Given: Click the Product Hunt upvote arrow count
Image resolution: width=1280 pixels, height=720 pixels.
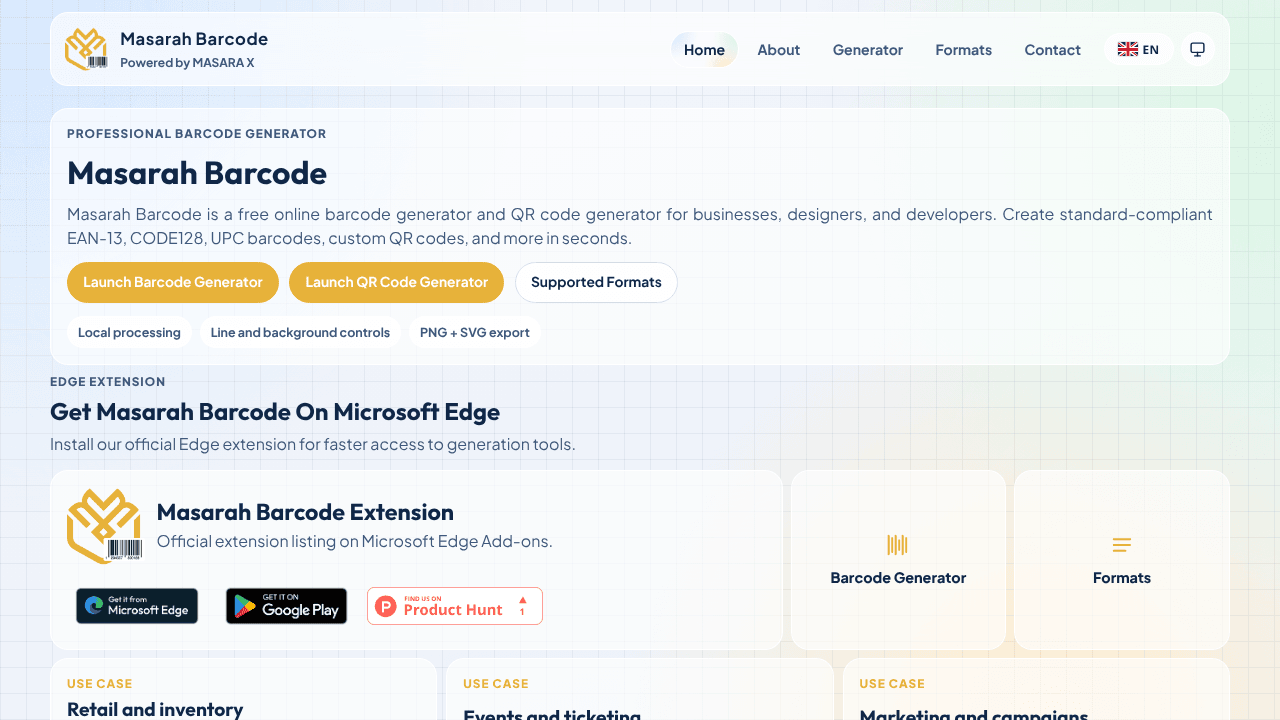Looking at the screenshot, I should pyautogui.click(x=522, y=606).
